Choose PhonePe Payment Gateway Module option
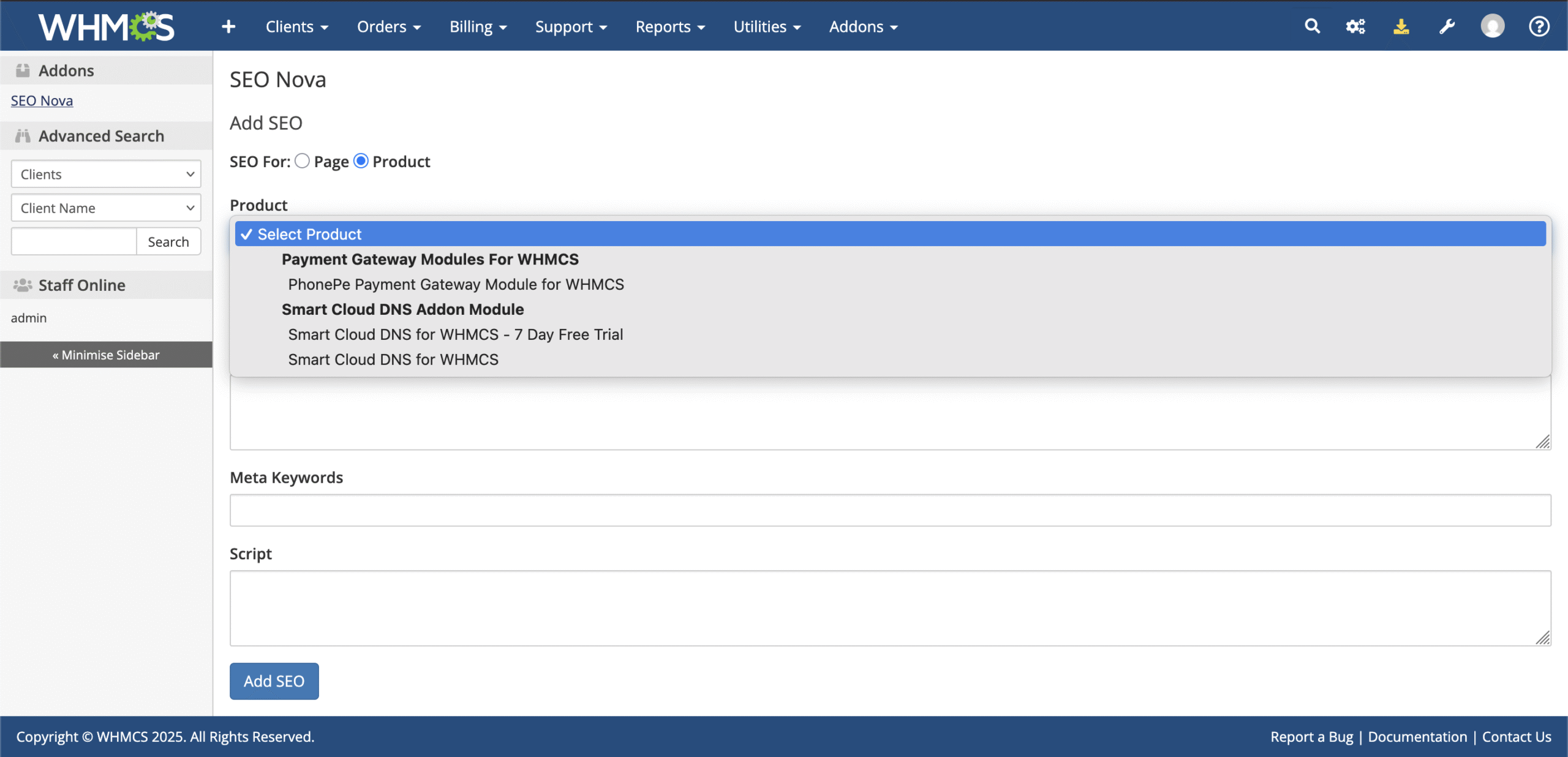 [456, 284]
